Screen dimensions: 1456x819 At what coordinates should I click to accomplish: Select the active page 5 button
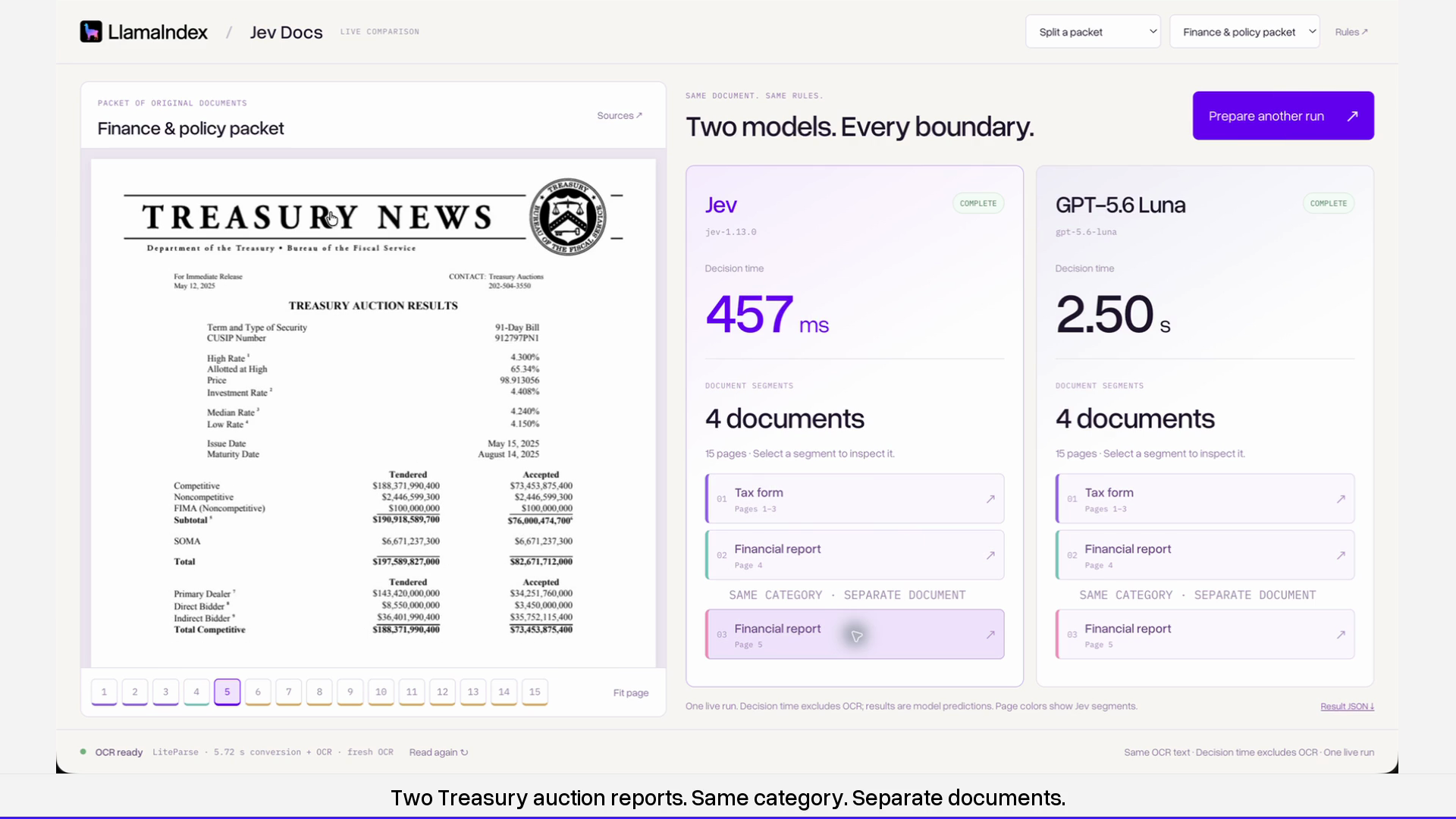point(227,692)
